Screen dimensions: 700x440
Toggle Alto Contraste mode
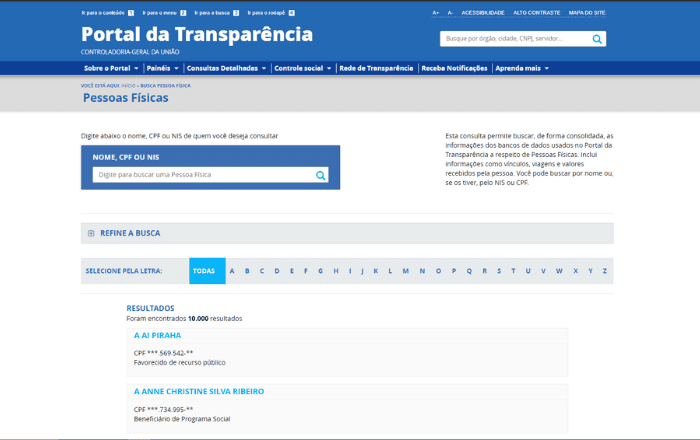coord(536,13)
